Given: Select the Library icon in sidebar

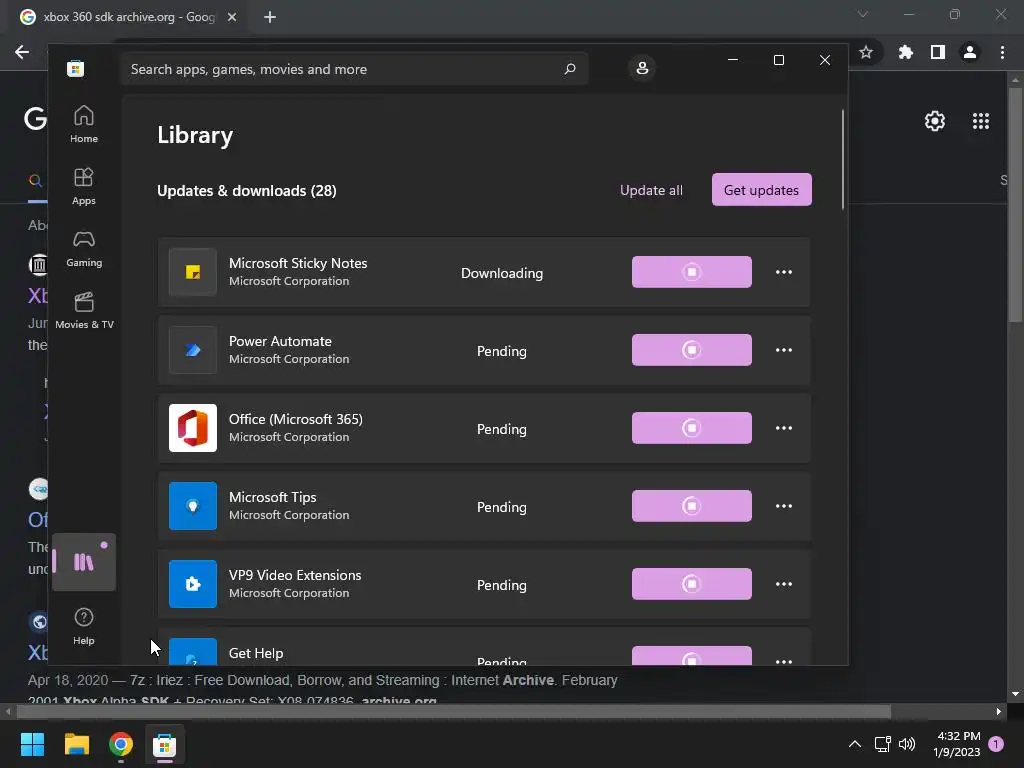Looking at the screenshot, I should coord(84,562).
